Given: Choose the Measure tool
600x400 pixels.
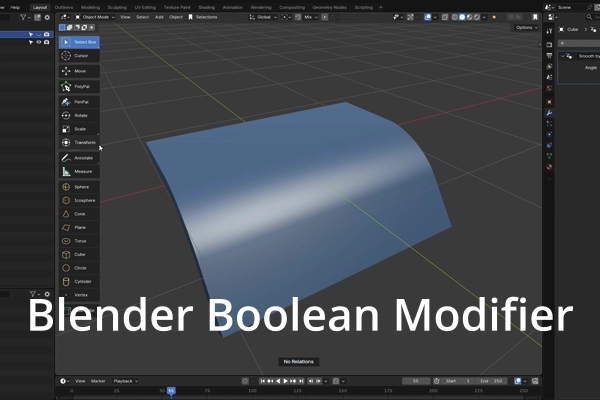Looking at the screenshot, I should (x=79, y=171).
